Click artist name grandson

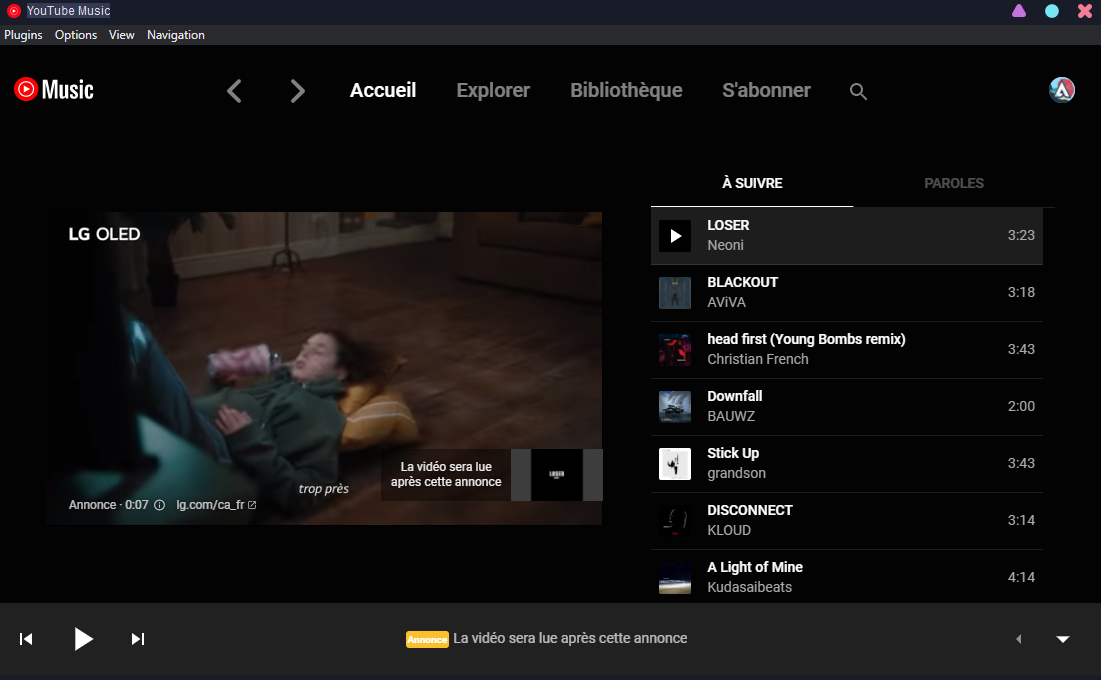coord(736,473)
